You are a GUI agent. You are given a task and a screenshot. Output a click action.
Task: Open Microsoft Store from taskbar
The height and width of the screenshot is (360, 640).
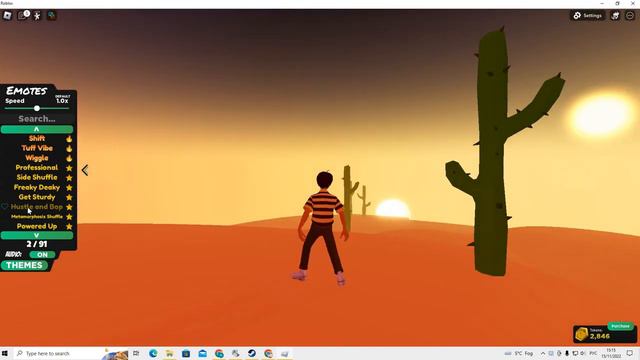[186, 353]
